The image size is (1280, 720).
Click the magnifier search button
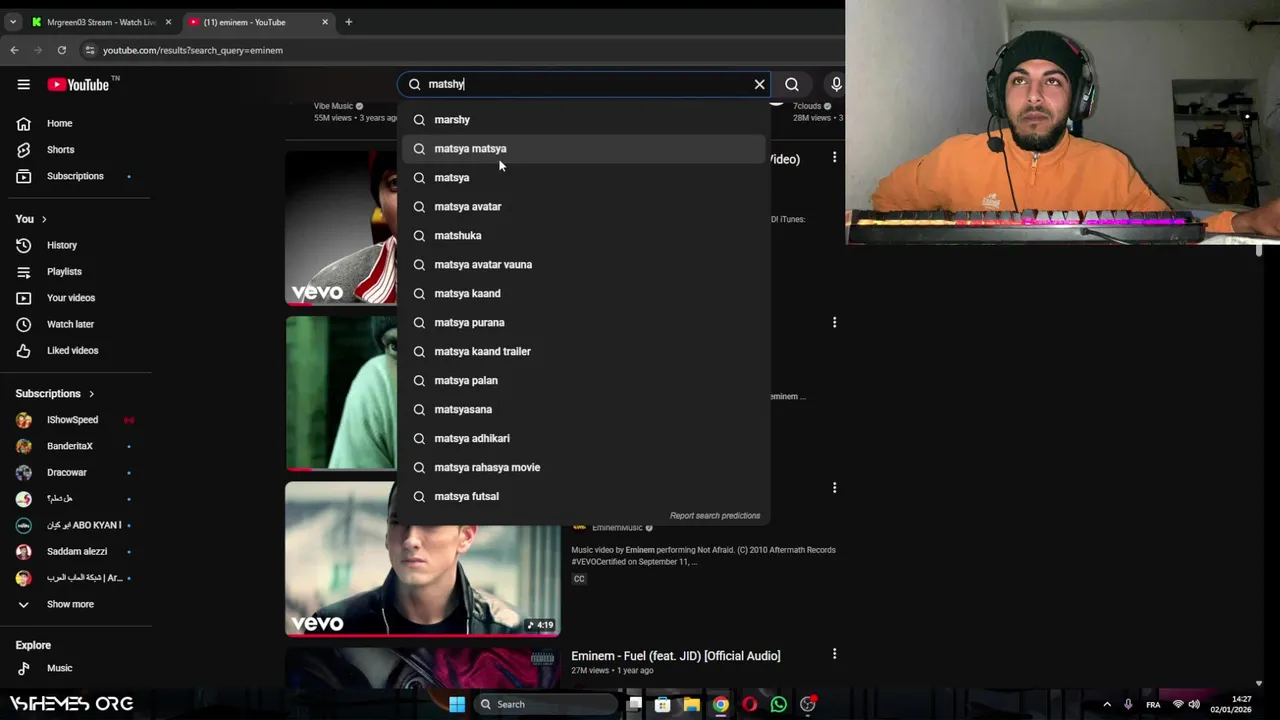(791, 84)
